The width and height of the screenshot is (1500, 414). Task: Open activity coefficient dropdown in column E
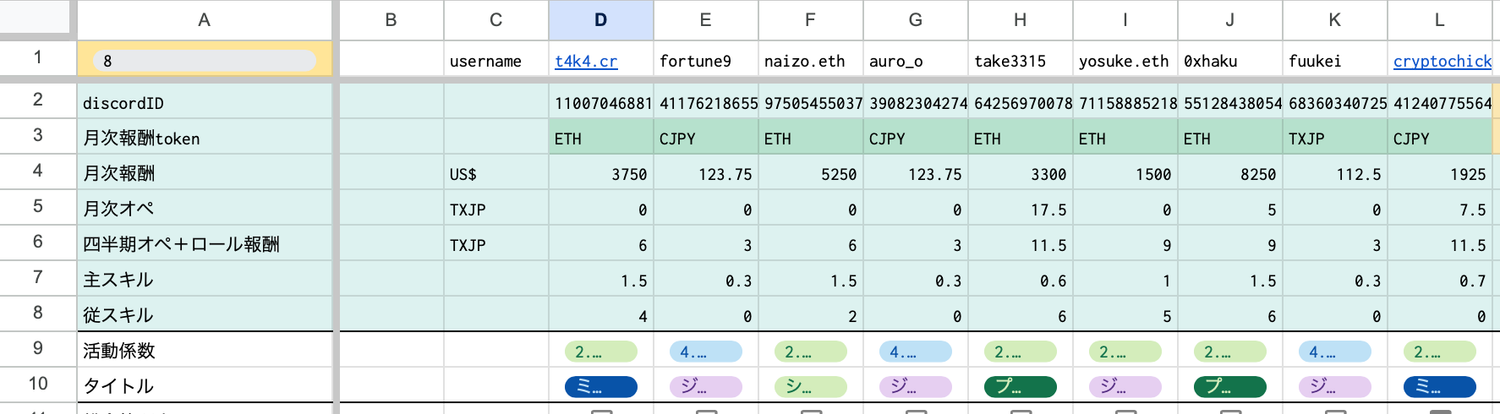point(705,351)
